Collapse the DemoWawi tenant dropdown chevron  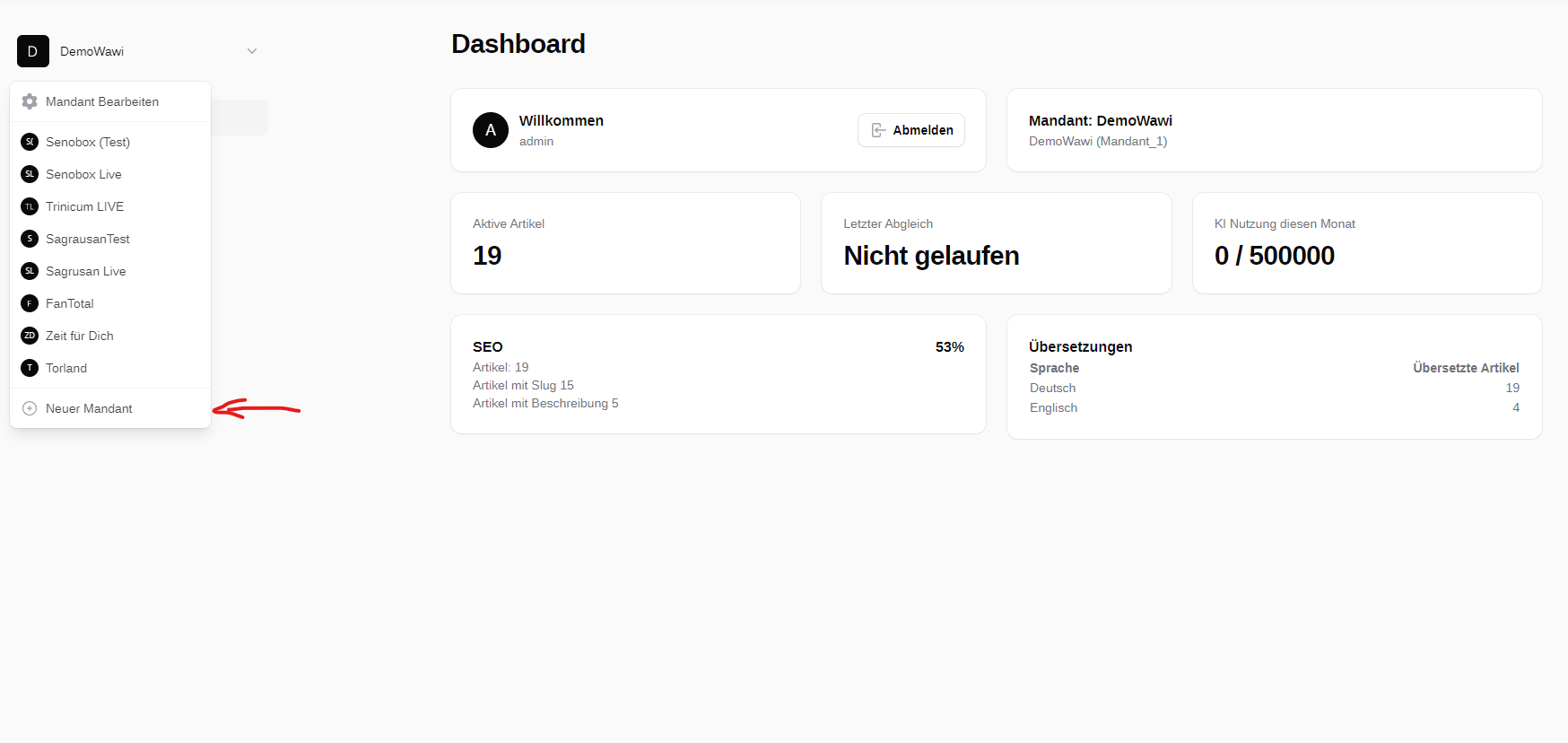(252, 51)
